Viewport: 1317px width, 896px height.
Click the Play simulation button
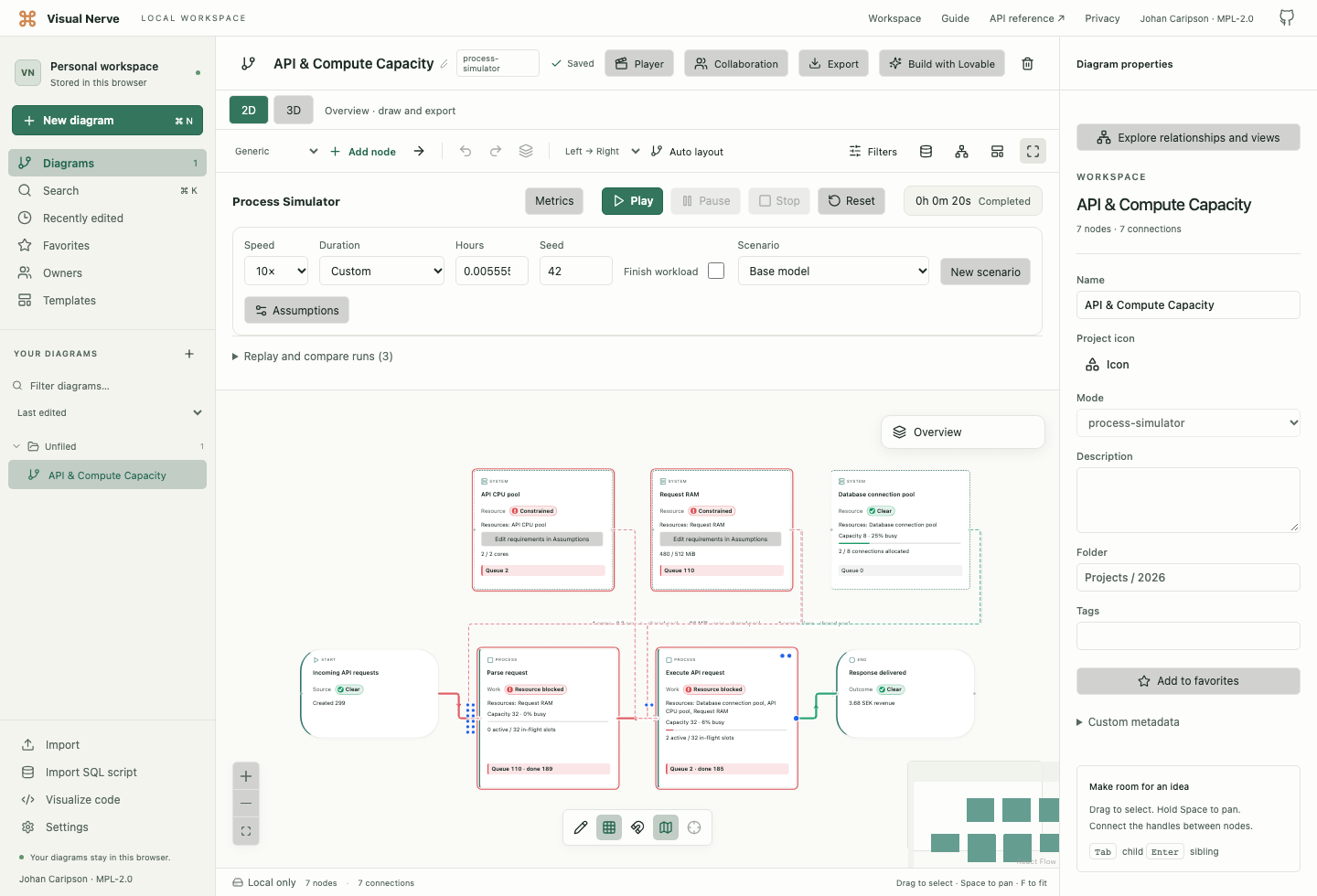(x=632, y=201)
